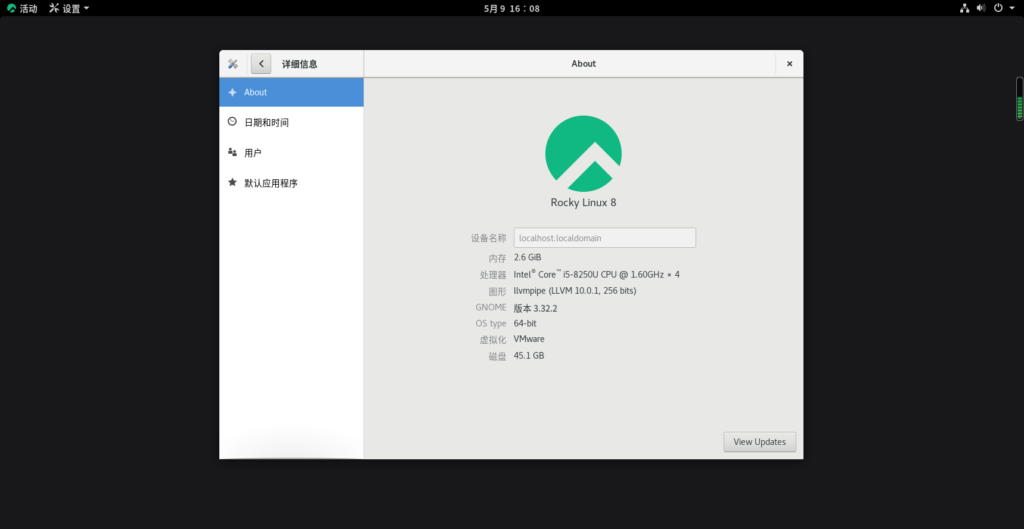Image resolution: width=1024 pixels, height=529 pixels.
Task: Open the 活动 activities overview
Action: click(22, 8)
